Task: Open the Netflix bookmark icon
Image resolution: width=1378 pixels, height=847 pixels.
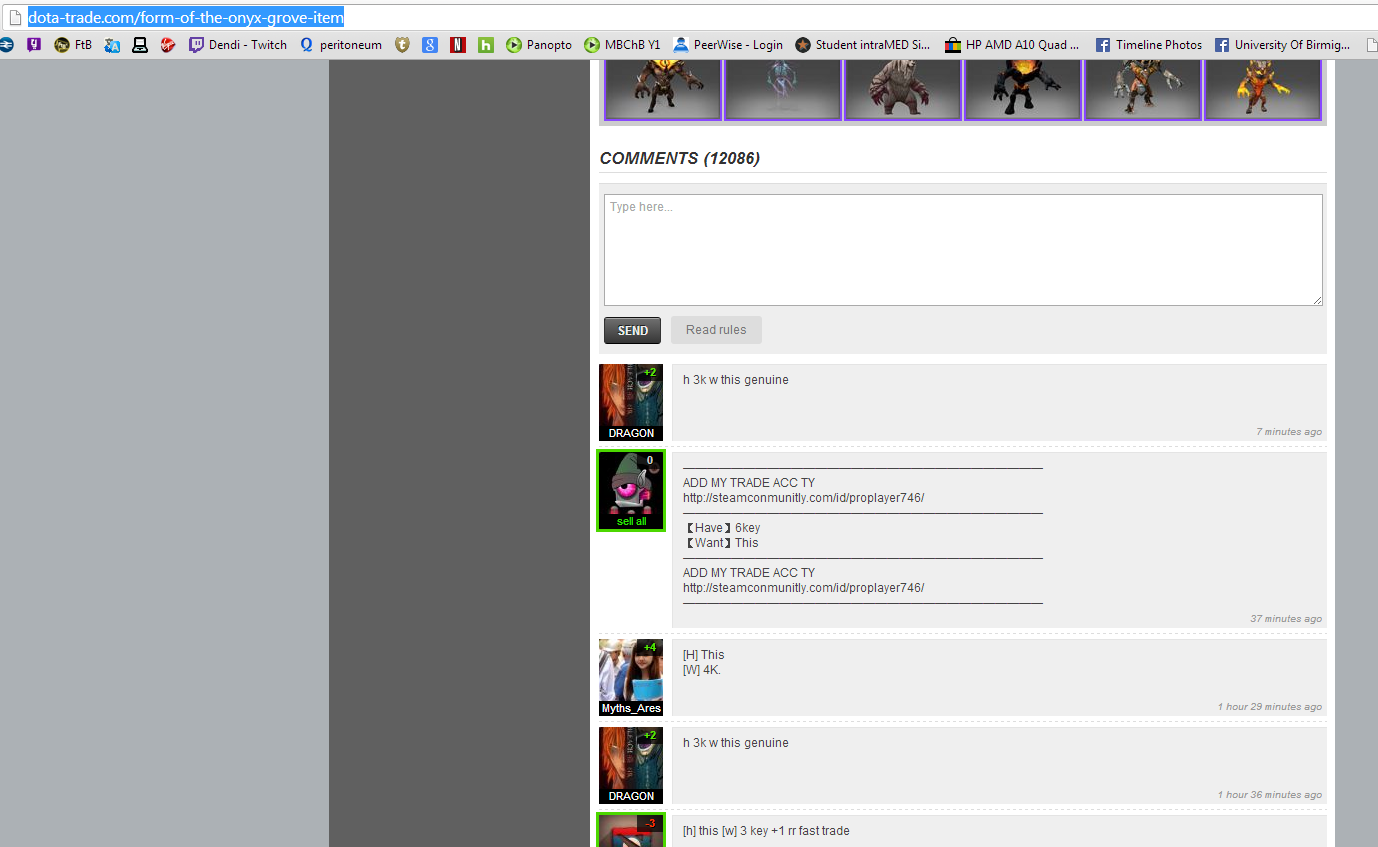Action: (458, 45)
